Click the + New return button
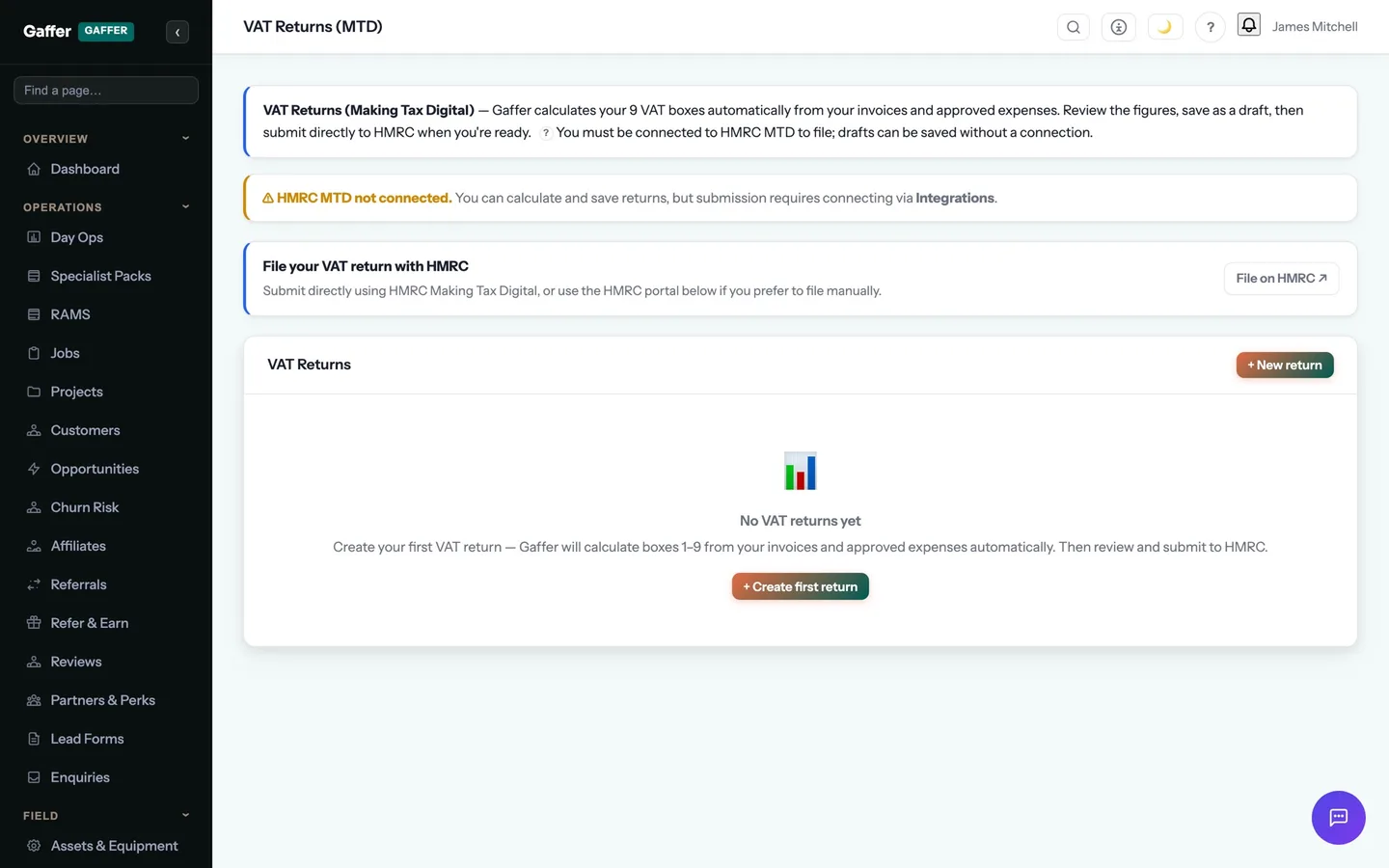 point(1285,366)
